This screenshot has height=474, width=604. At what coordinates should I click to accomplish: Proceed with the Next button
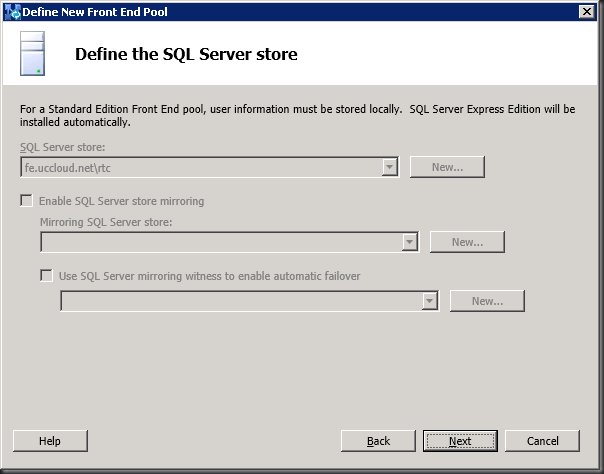click(460, 441)
